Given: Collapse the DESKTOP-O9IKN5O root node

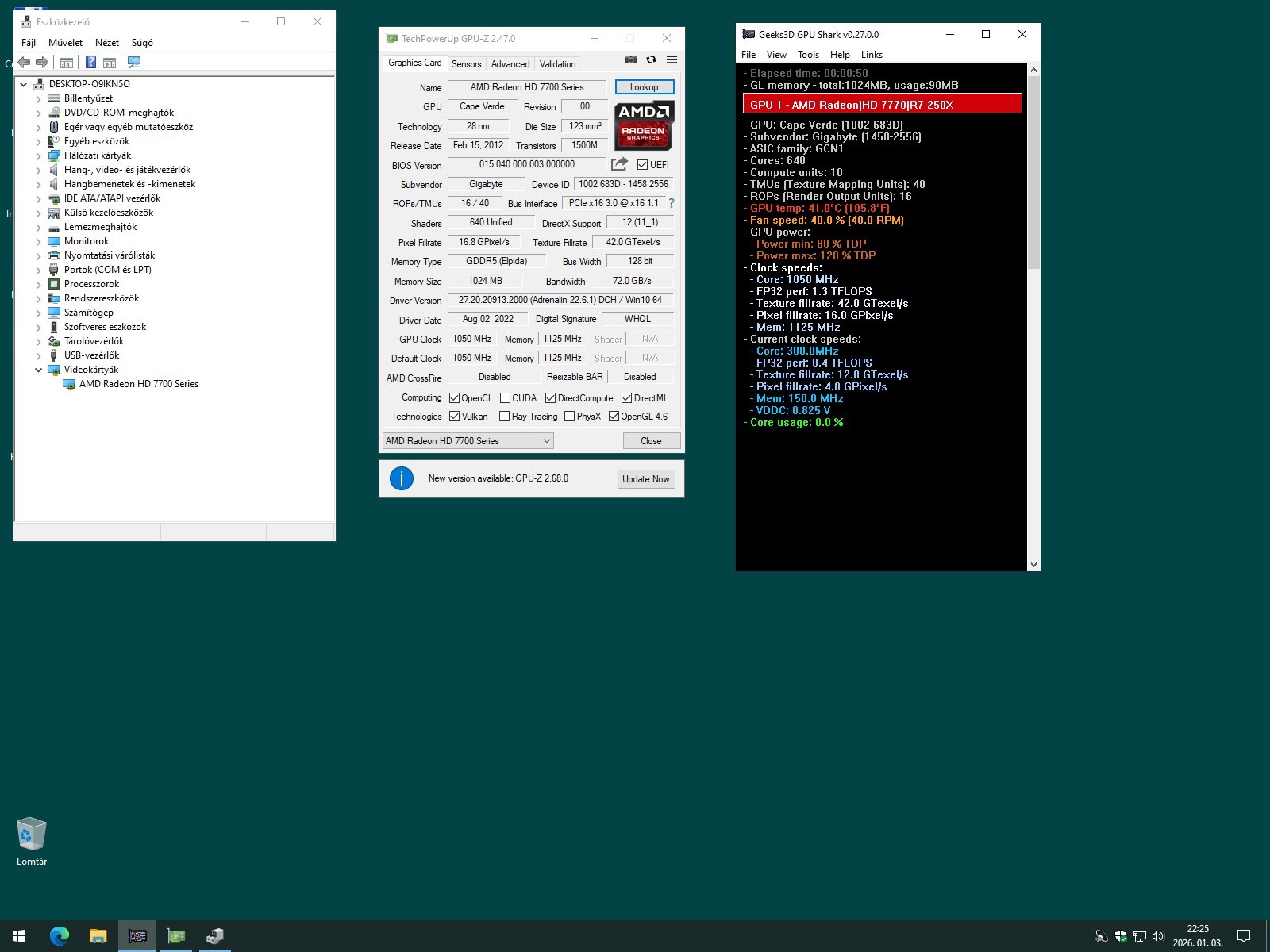Looking at the screenshot, I should click(x=23, y=84).
